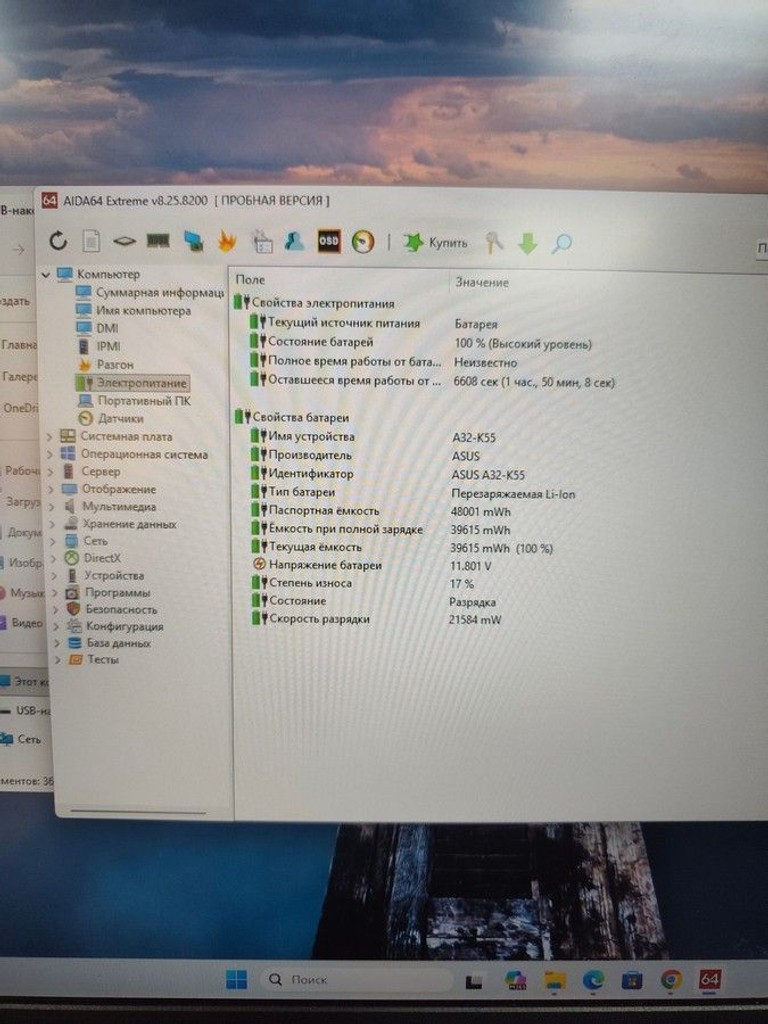Screen dimensions: 768x1024
Task: Select the Свойства электропитания group row
Action: (x=314, y=303)
